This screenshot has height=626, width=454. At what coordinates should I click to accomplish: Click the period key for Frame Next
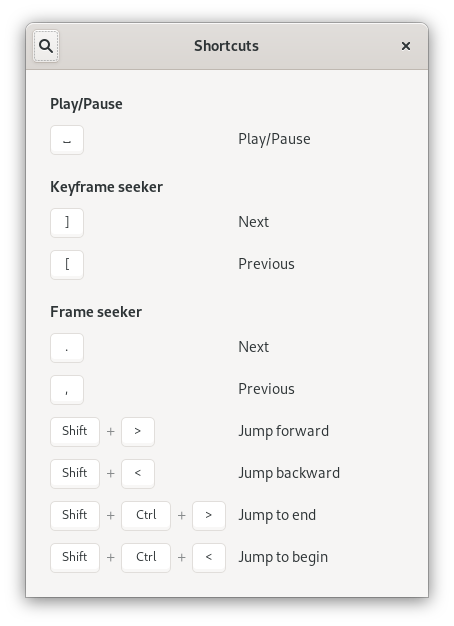[x=67, y=348]
